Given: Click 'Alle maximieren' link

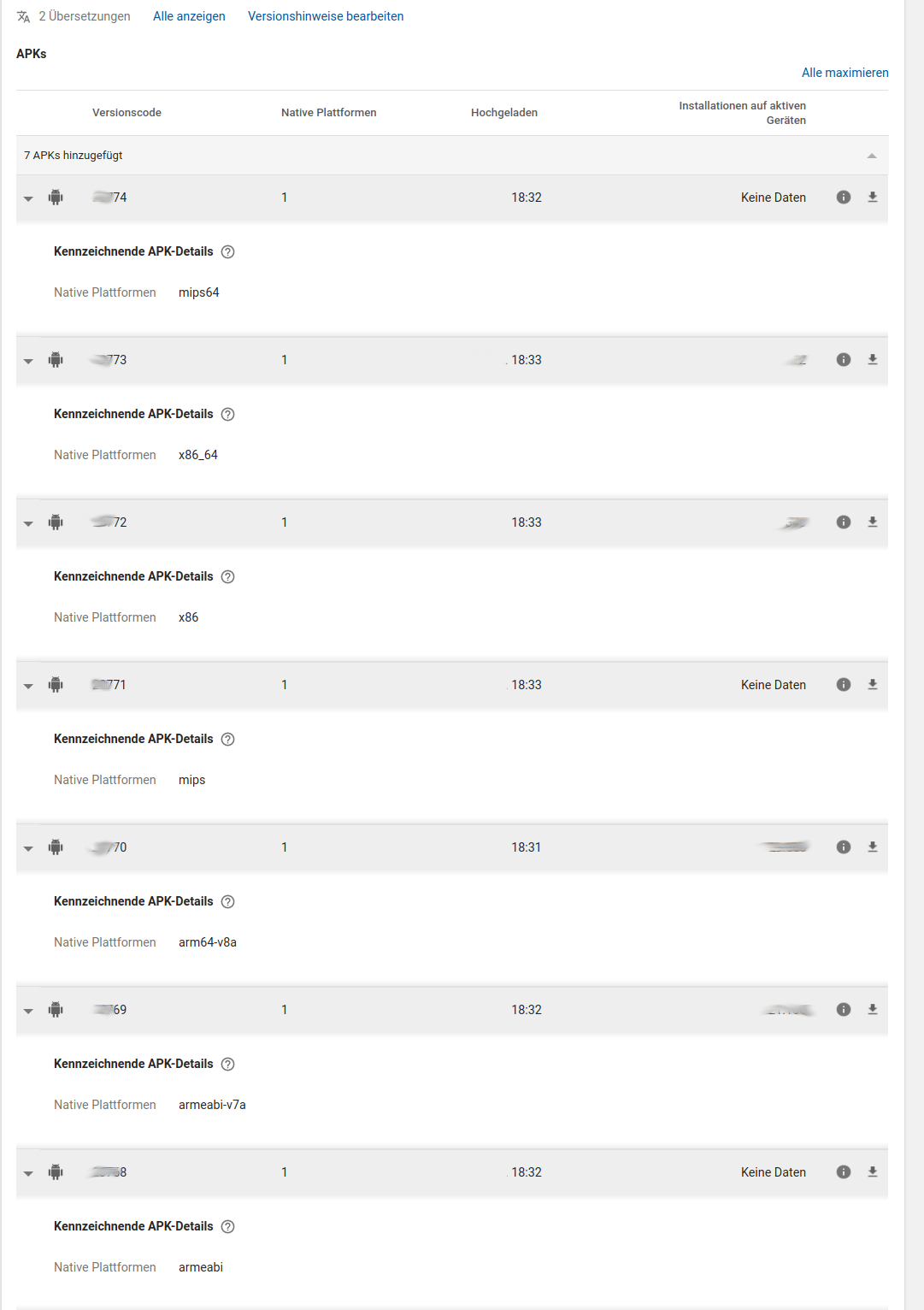Looking at the screenshot, I should pyautogui.click(x=845, y=73).
